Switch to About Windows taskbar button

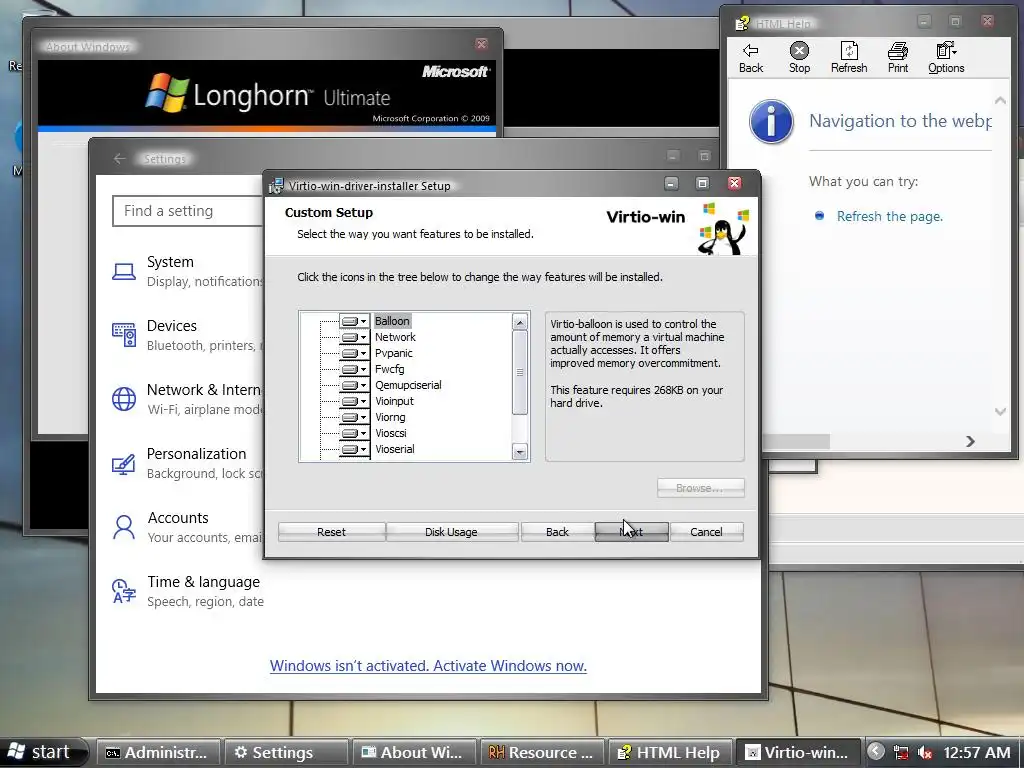pos(413,752)
